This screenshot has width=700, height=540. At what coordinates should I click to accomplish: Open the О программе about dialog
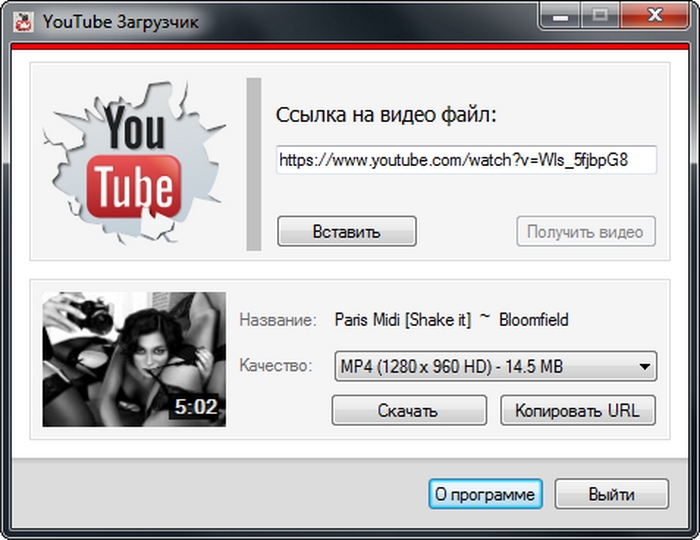pyautogui.click(x=486, y=494)
